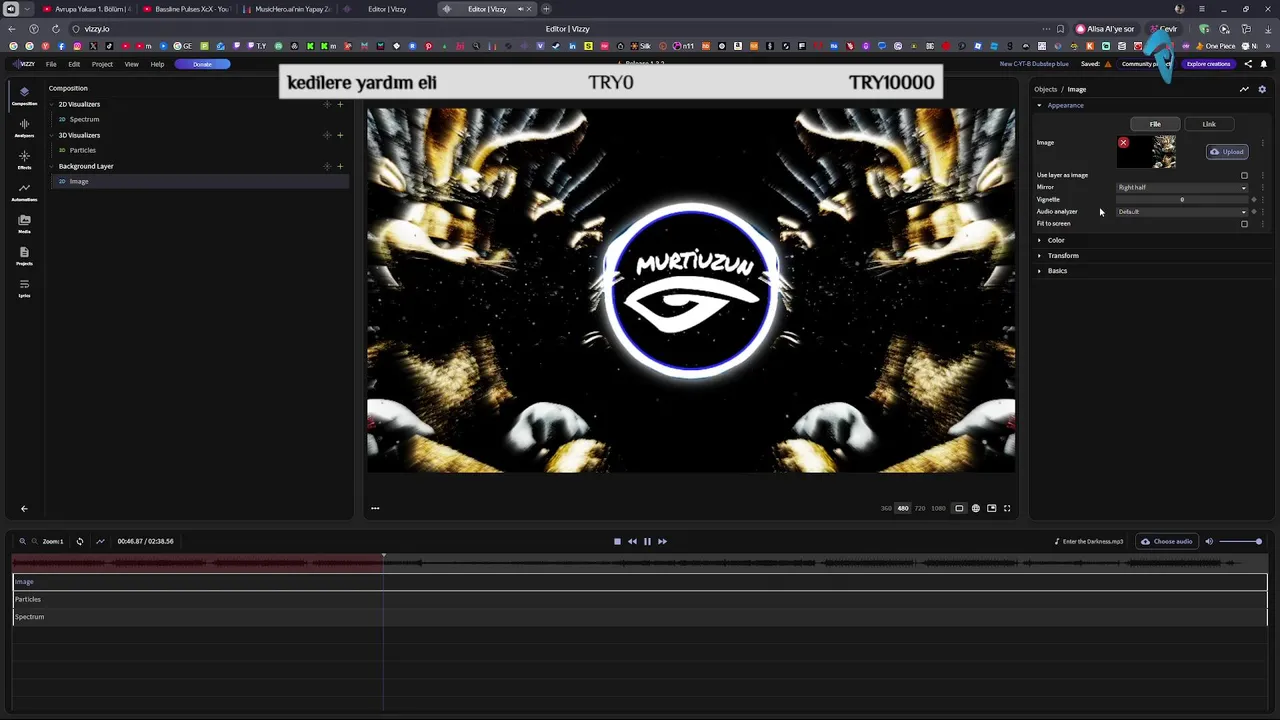
Task: Select 720 preview resolution
Action: [x=920, y=508]
